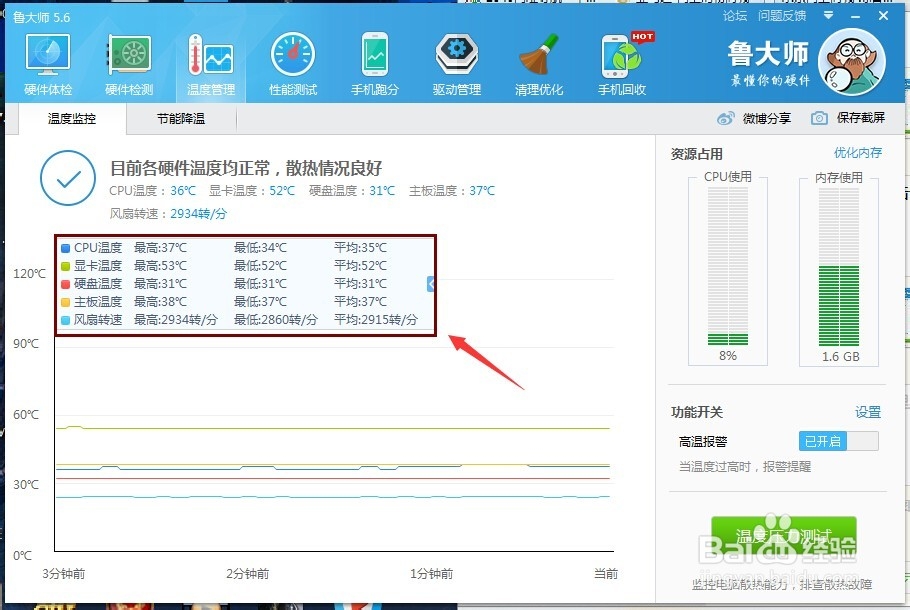This screenshot has height=610, width=910.
Task: Start the 温度压力测试 green button
Action: (783, 537)
